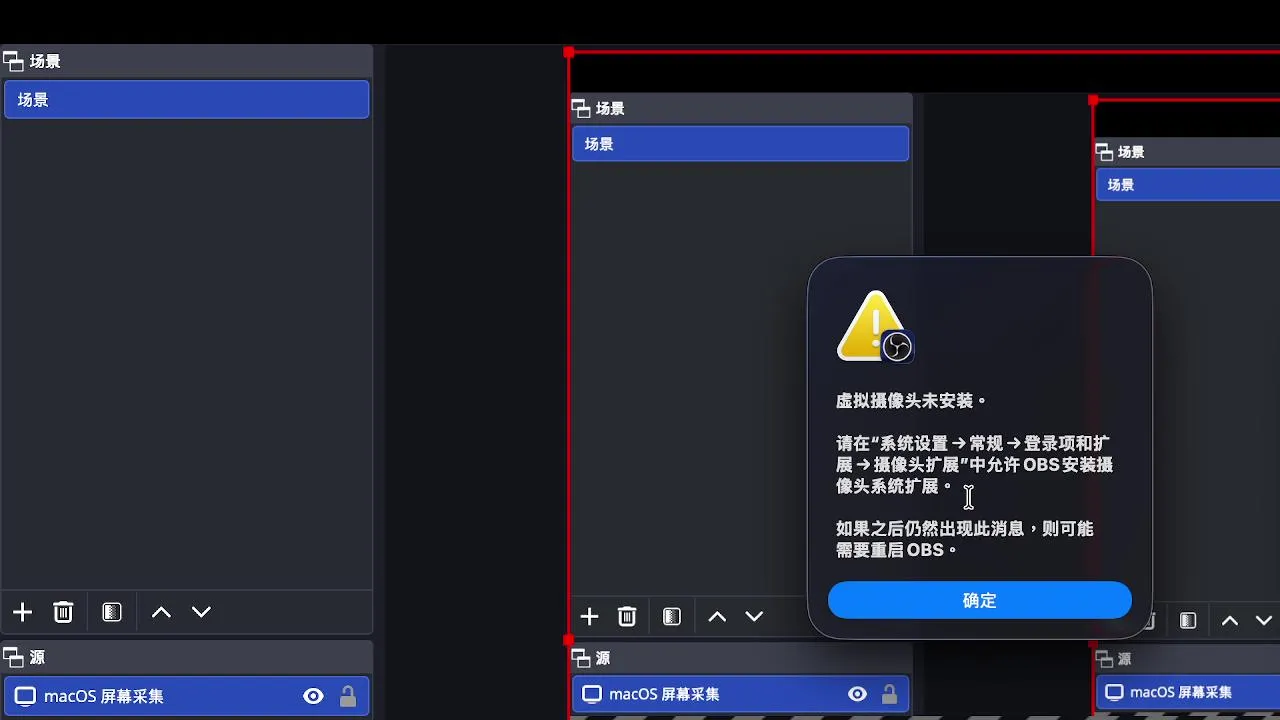Open scene filters in main 场景 dock

point(112,612)
